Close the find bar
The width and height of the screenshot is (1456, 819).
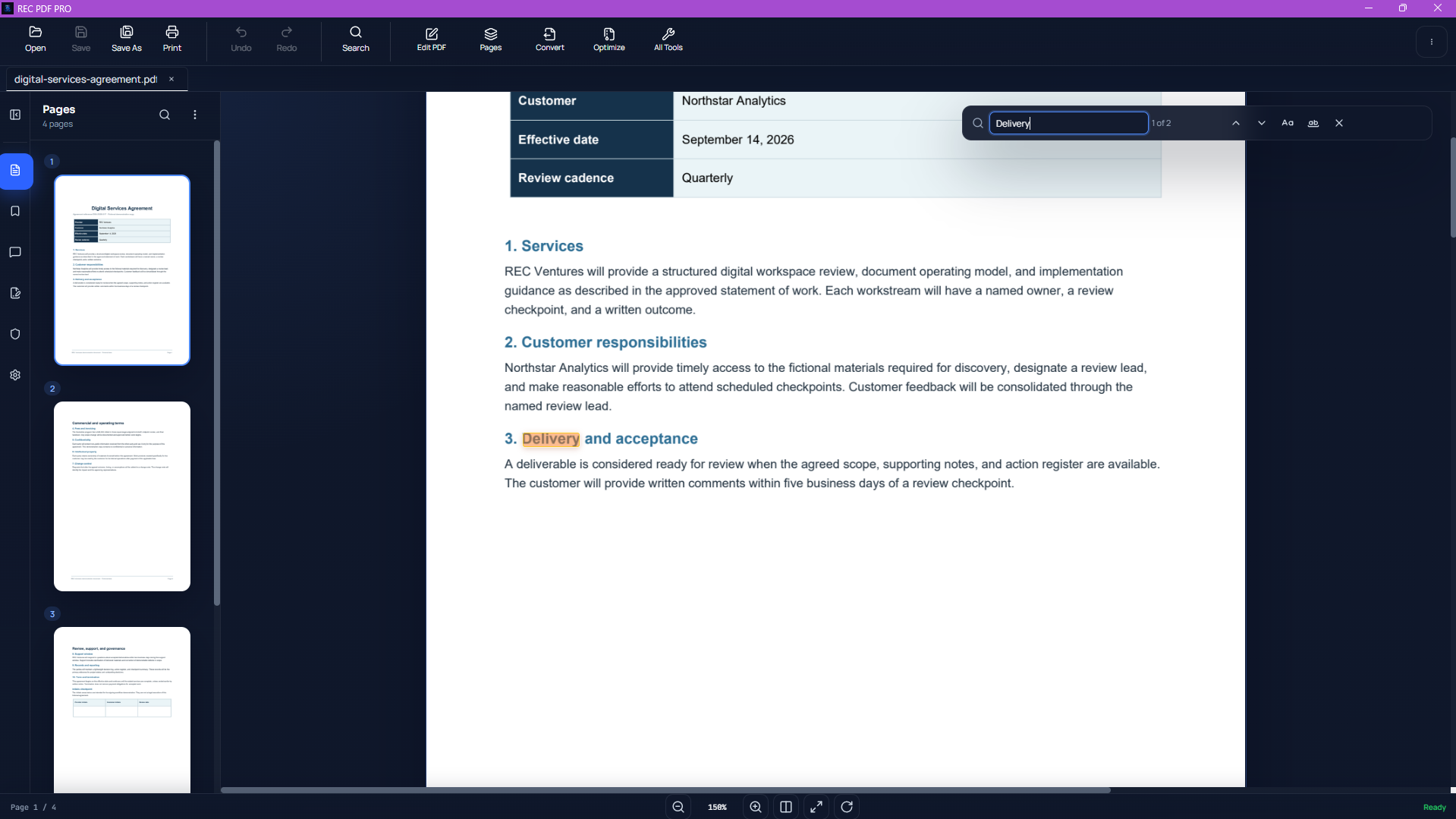(1339, 123)
